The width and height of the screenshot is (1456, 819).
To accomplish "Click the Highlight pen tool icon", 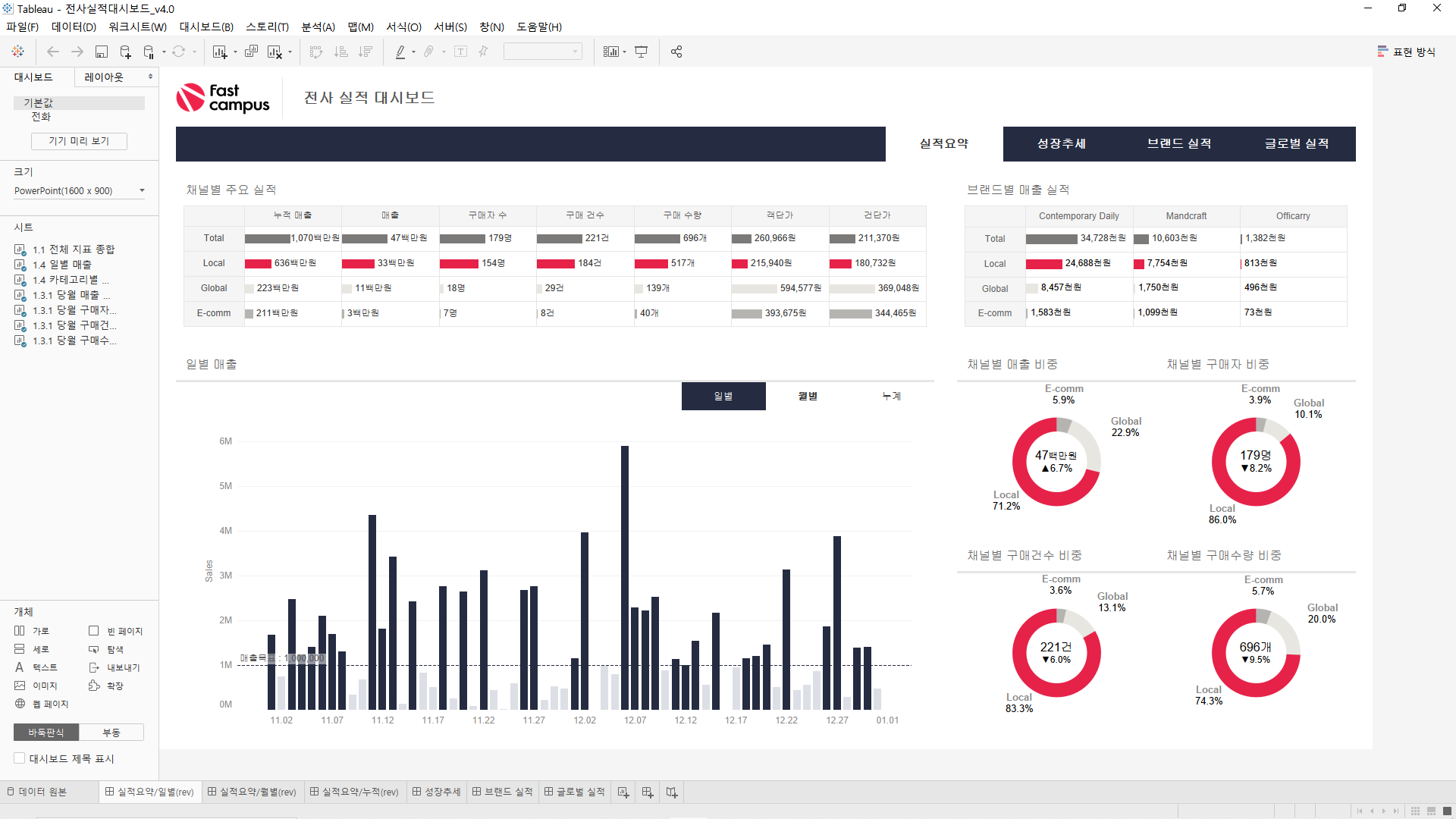I will pyautogui.click(x=400, y=52).
